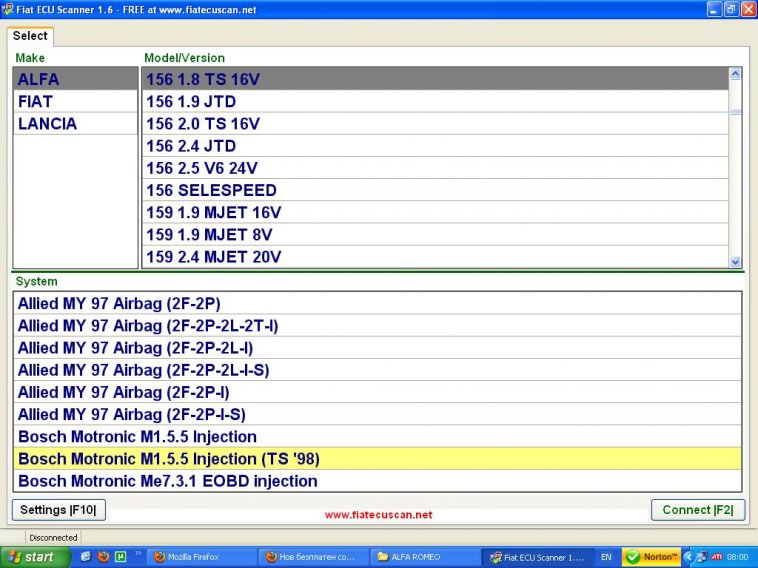Click the ATI tray icon
758x568 pixels.
[x=716, y=557]
